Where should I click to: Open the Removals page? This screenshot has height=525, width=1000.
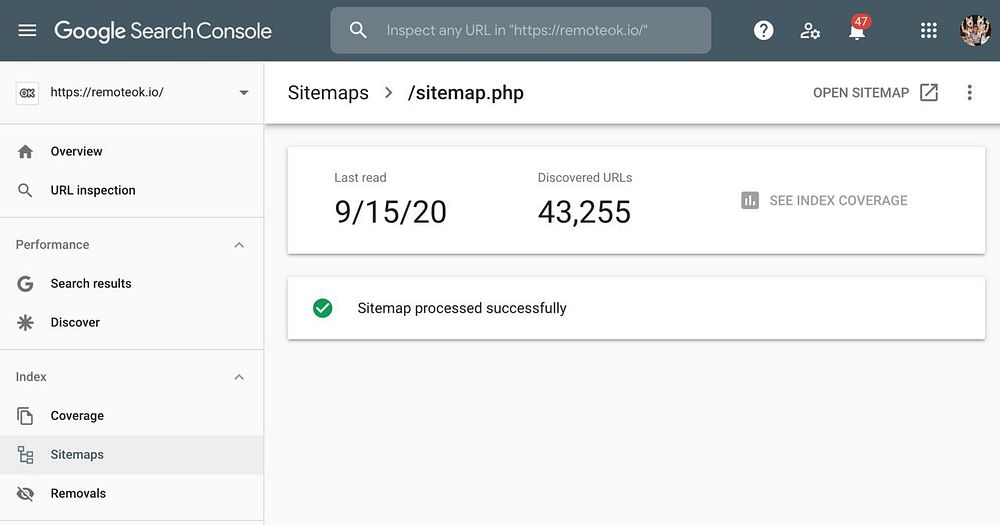(78, 494)
